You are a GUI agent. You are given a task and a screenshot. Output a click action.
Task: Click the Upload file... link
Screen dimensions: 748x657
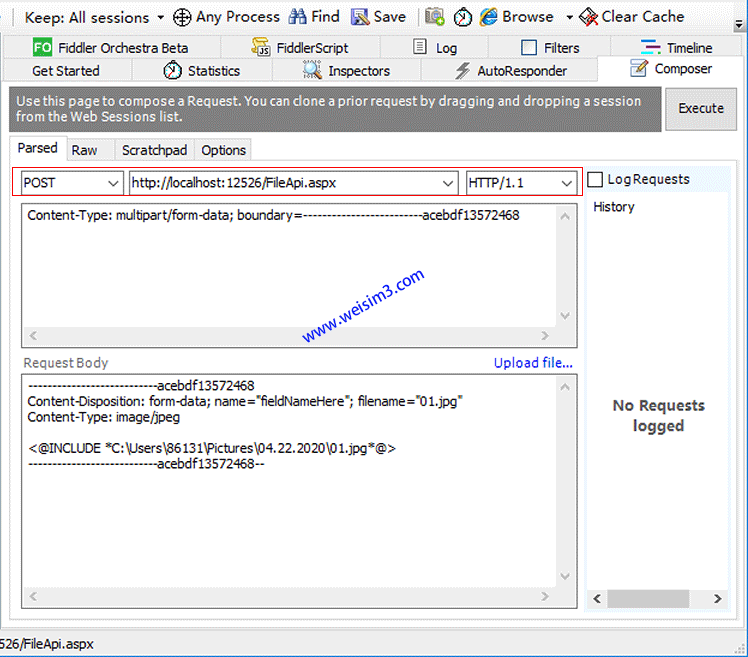click(533, 363)
